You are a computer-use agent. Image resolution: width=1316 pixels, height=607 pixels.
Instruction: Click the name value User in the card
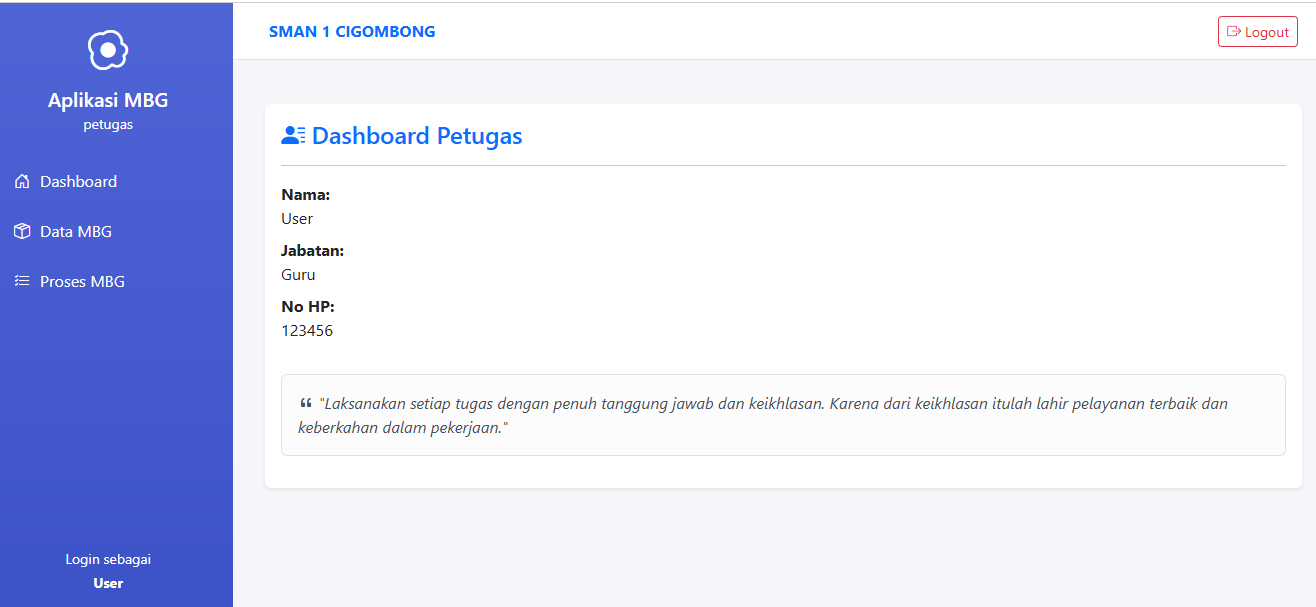click(x=297, y=219)
